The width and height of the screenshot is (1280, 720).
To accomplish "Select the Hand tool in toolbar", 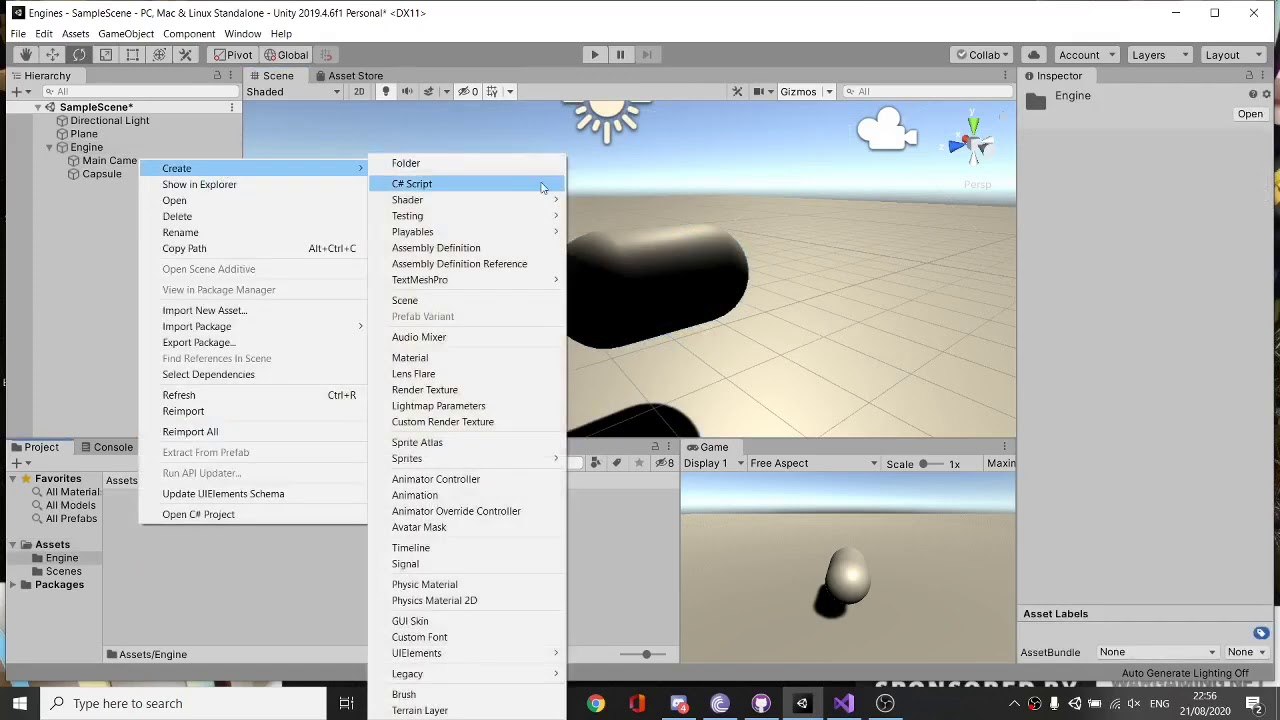I will (x=26, y=55).
